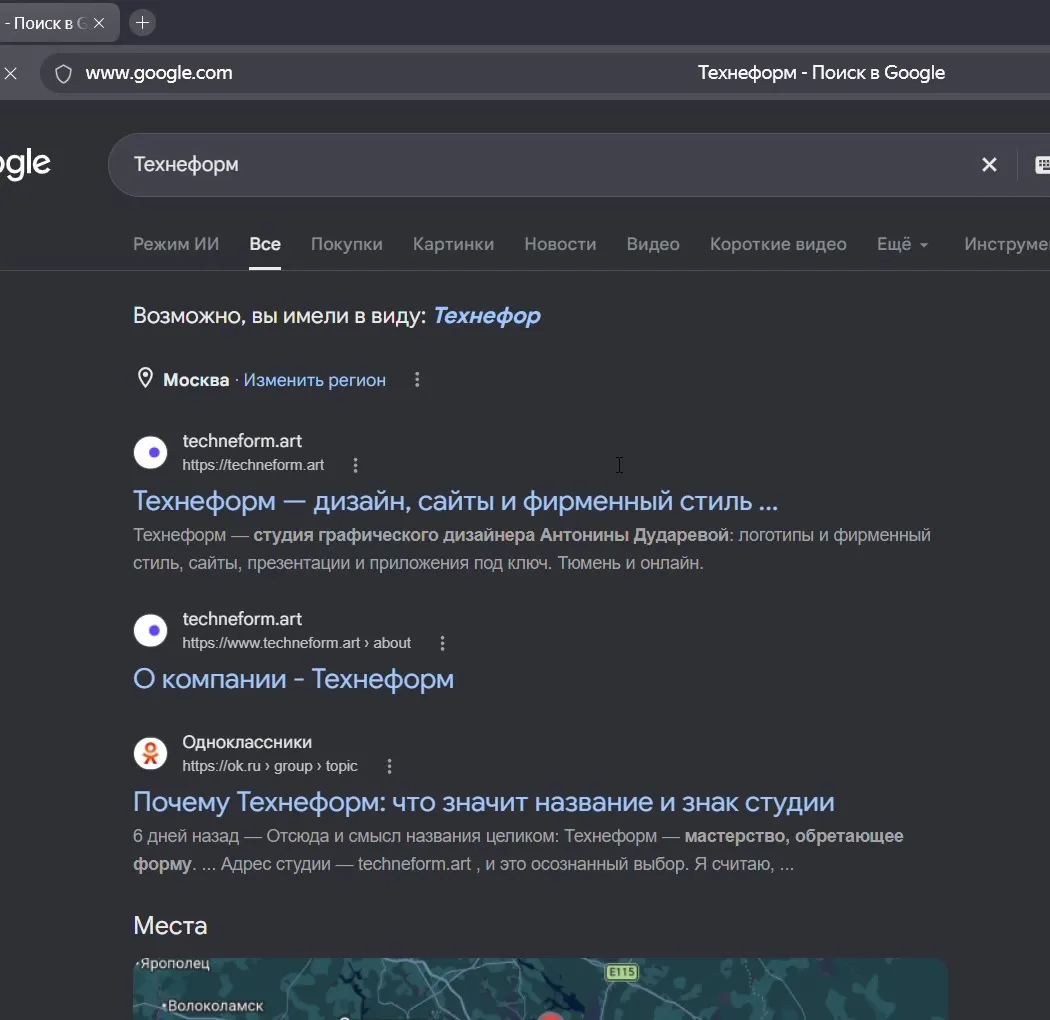The height and width of the screenshot is (1020, 1050).
Task: Open three-dot menu for ok.ru result
Action: [x=389, y=766]
